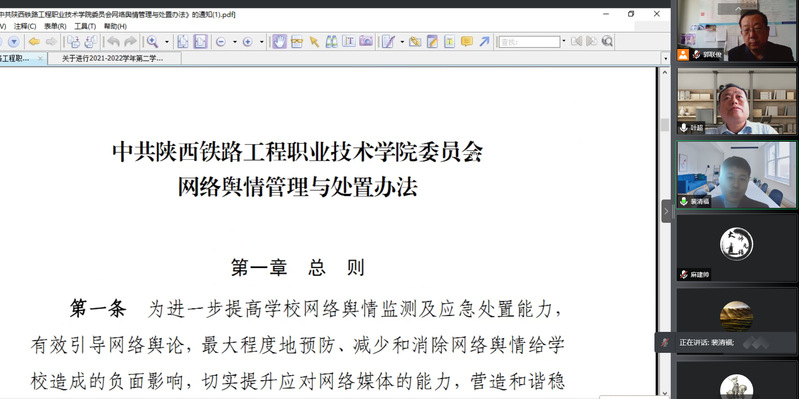
Task: Click the search 查找 input field
Action: 529,42
